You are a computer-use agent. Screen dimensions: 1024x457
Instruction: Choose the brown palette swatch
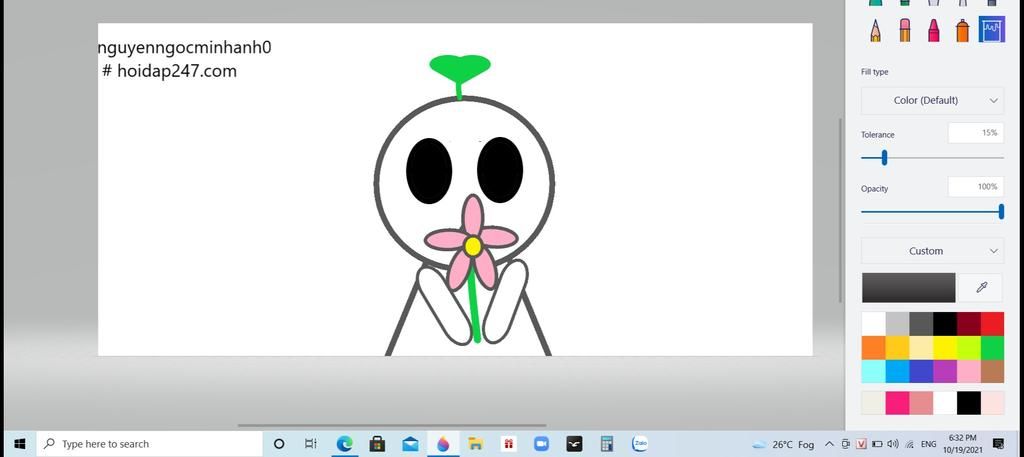tap(992, 371)
